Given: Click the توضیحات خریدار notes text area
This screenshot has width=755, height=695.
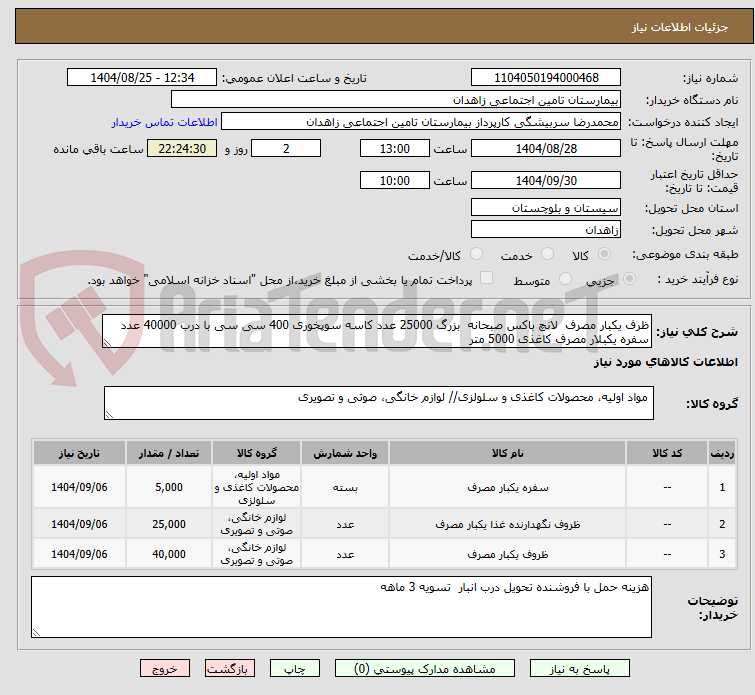Looking at the screenshot, I should [x=342, y=606].
